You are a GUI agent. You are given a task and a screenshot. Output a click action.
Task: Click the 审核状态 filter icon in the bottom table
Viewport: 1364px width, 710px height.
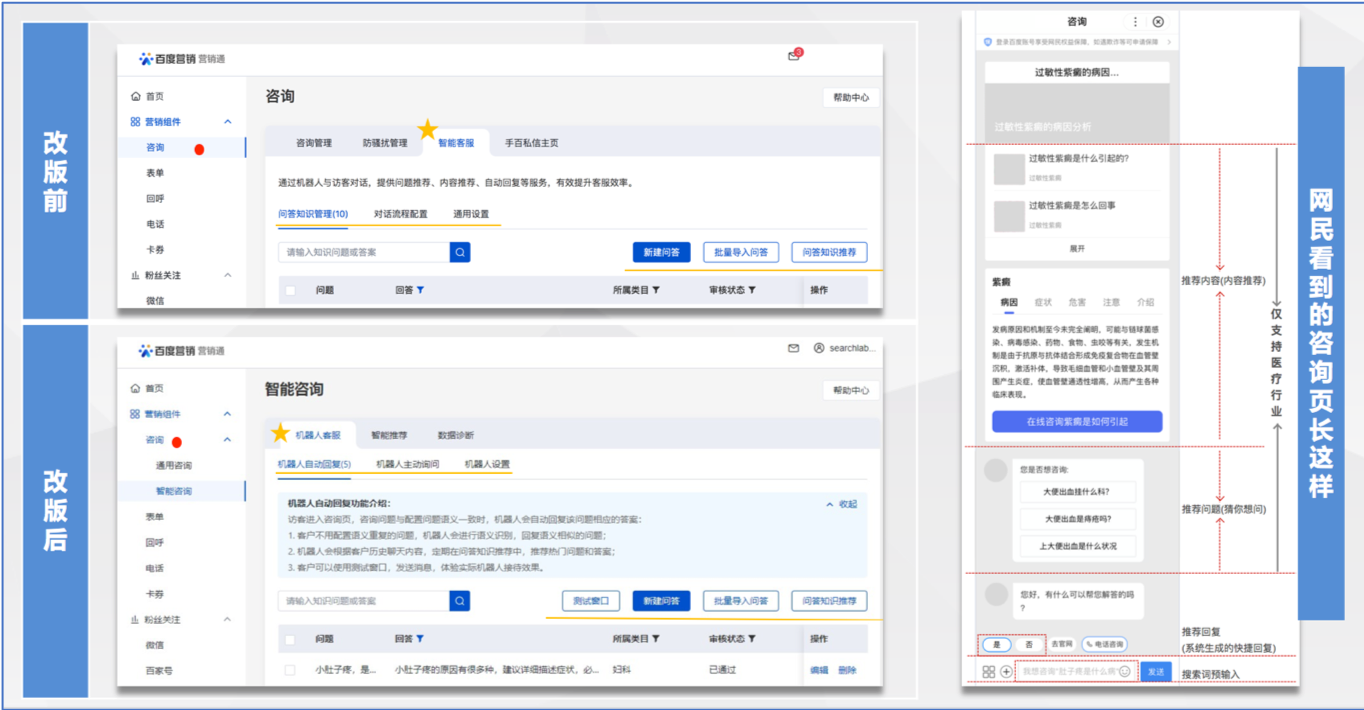click(x=752, y=639)
